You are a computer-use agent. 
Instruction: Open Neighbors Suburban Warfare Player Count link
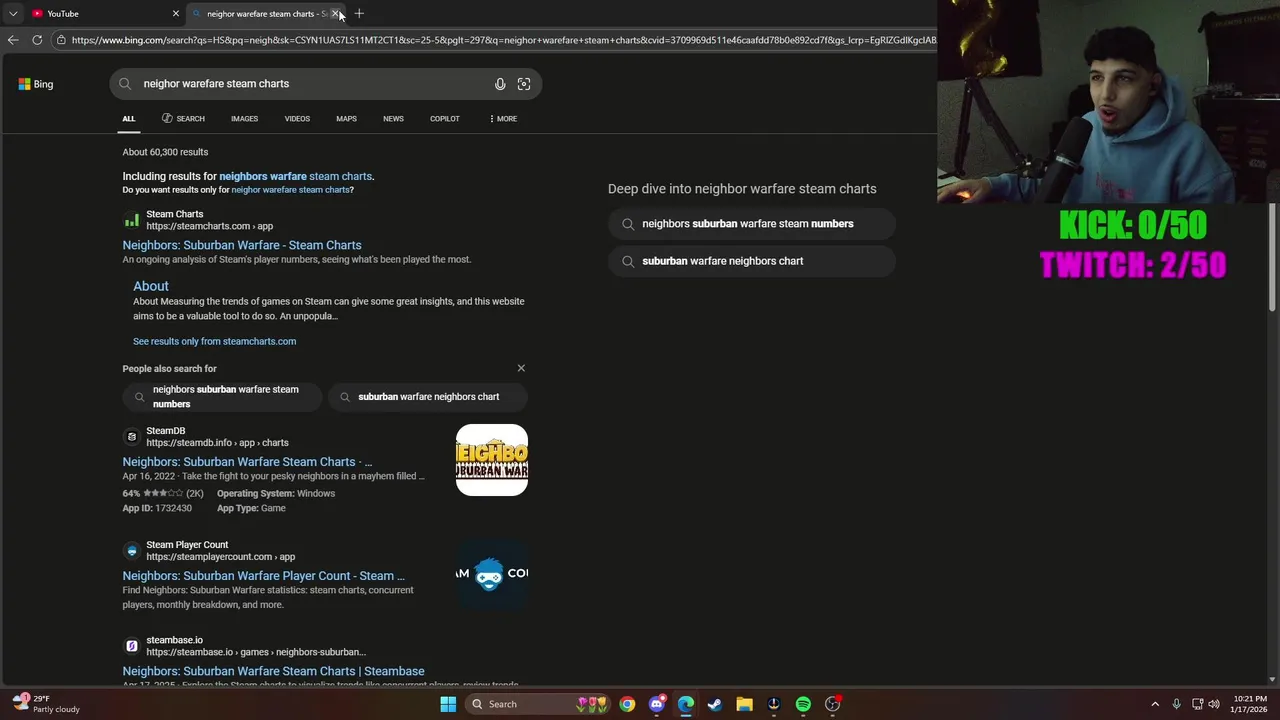[263, 576]
